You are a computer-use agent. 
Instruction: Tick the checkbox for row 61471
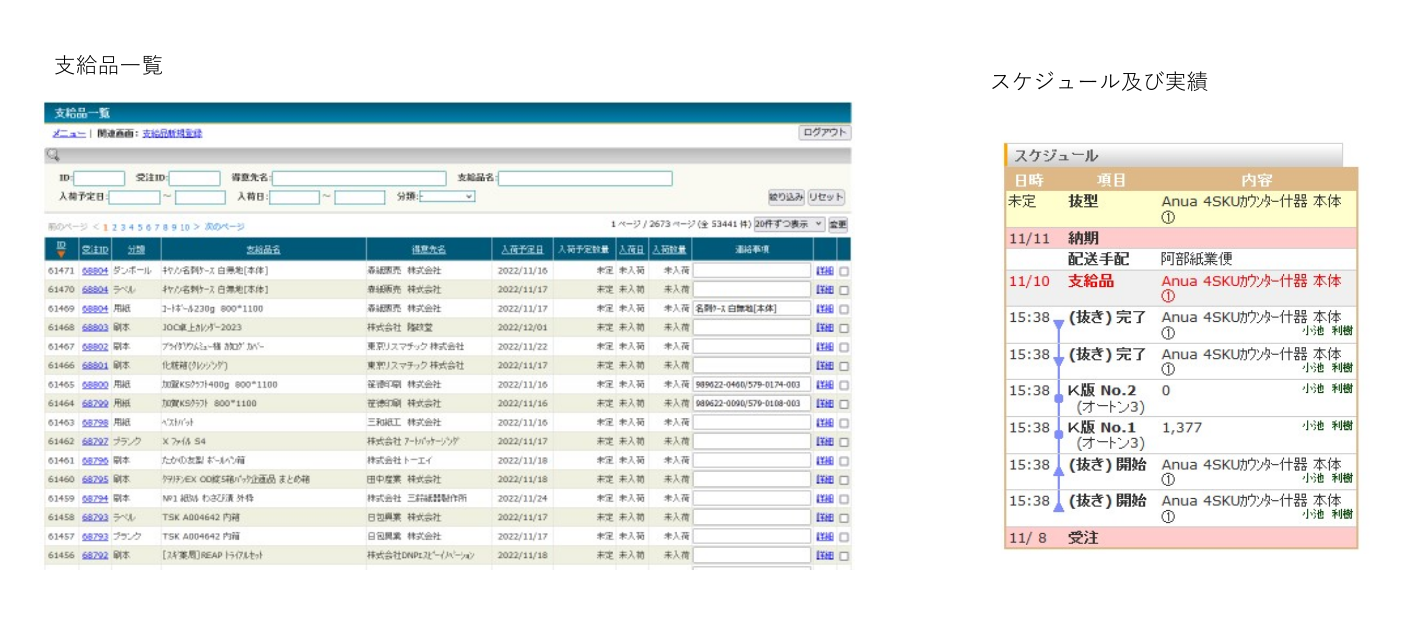pos(843,271)
